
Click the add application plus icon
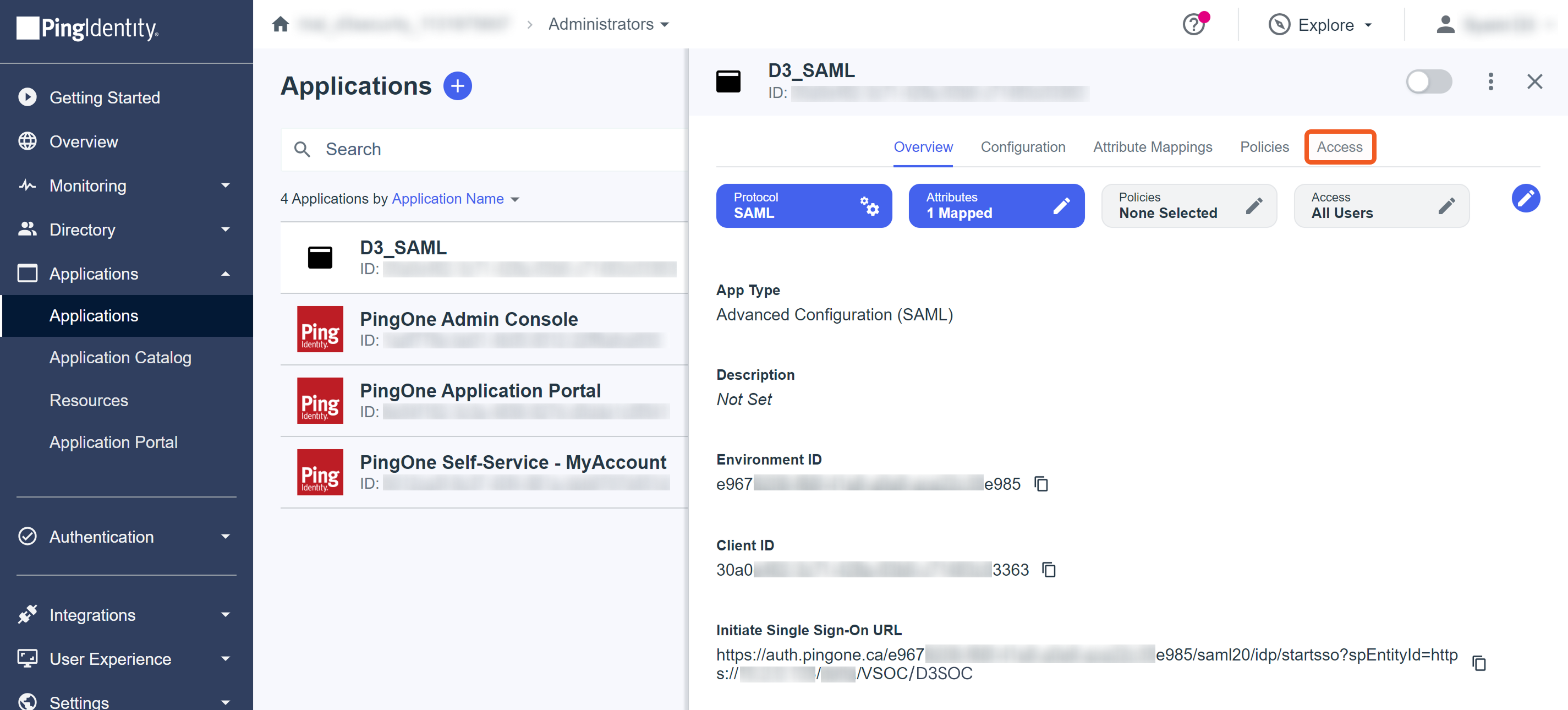pyautogui.click(x=457, y=86)
